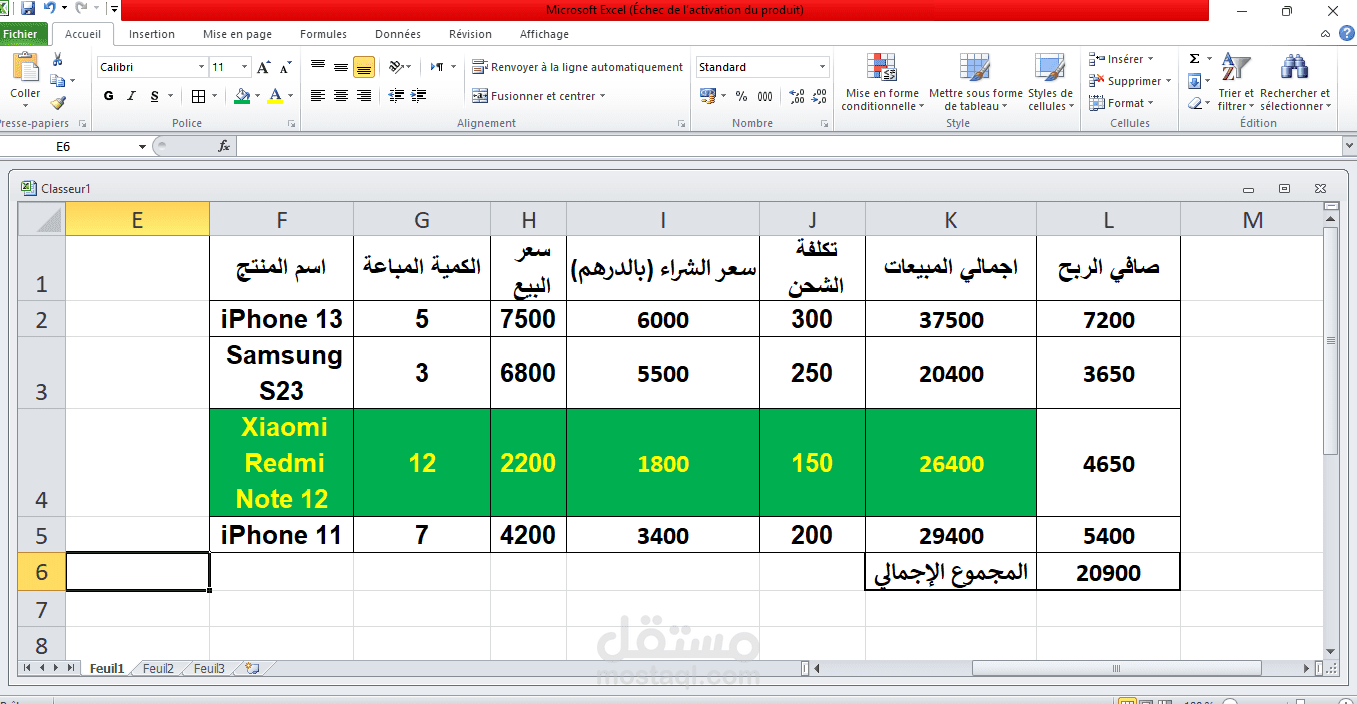This screenshot has height=704, width=1357.
Task: Click Fusionner et centrer button
Action: pos(539,96)
